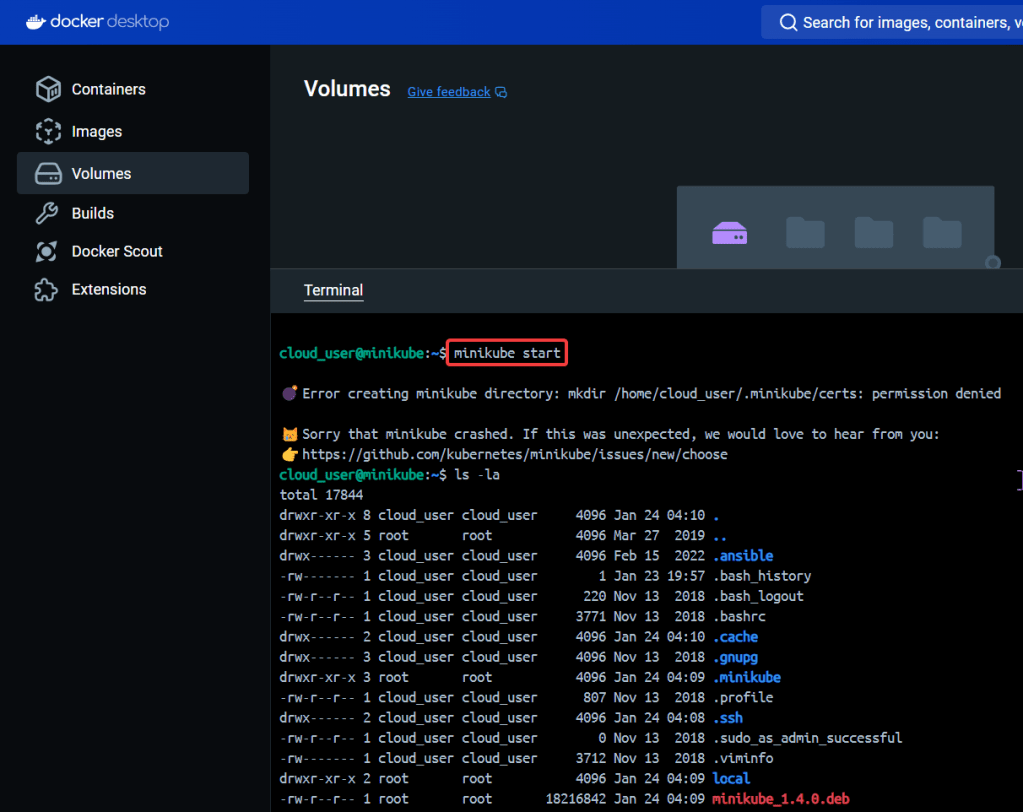Click the Docker Scout icon
1023x812 pixels.
click(48, 252)
